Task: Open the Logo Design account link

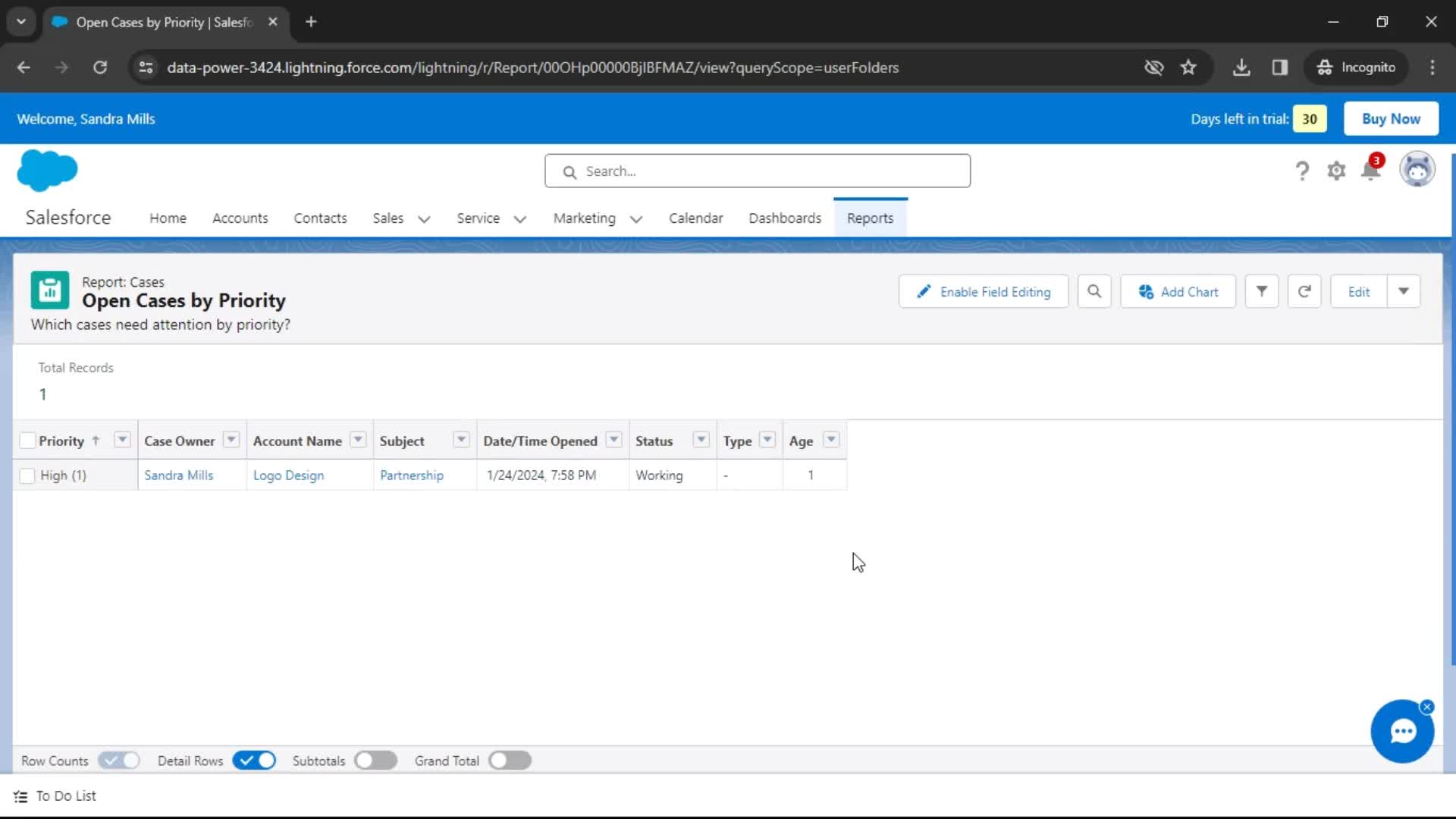Action: [x=288, y=475]
